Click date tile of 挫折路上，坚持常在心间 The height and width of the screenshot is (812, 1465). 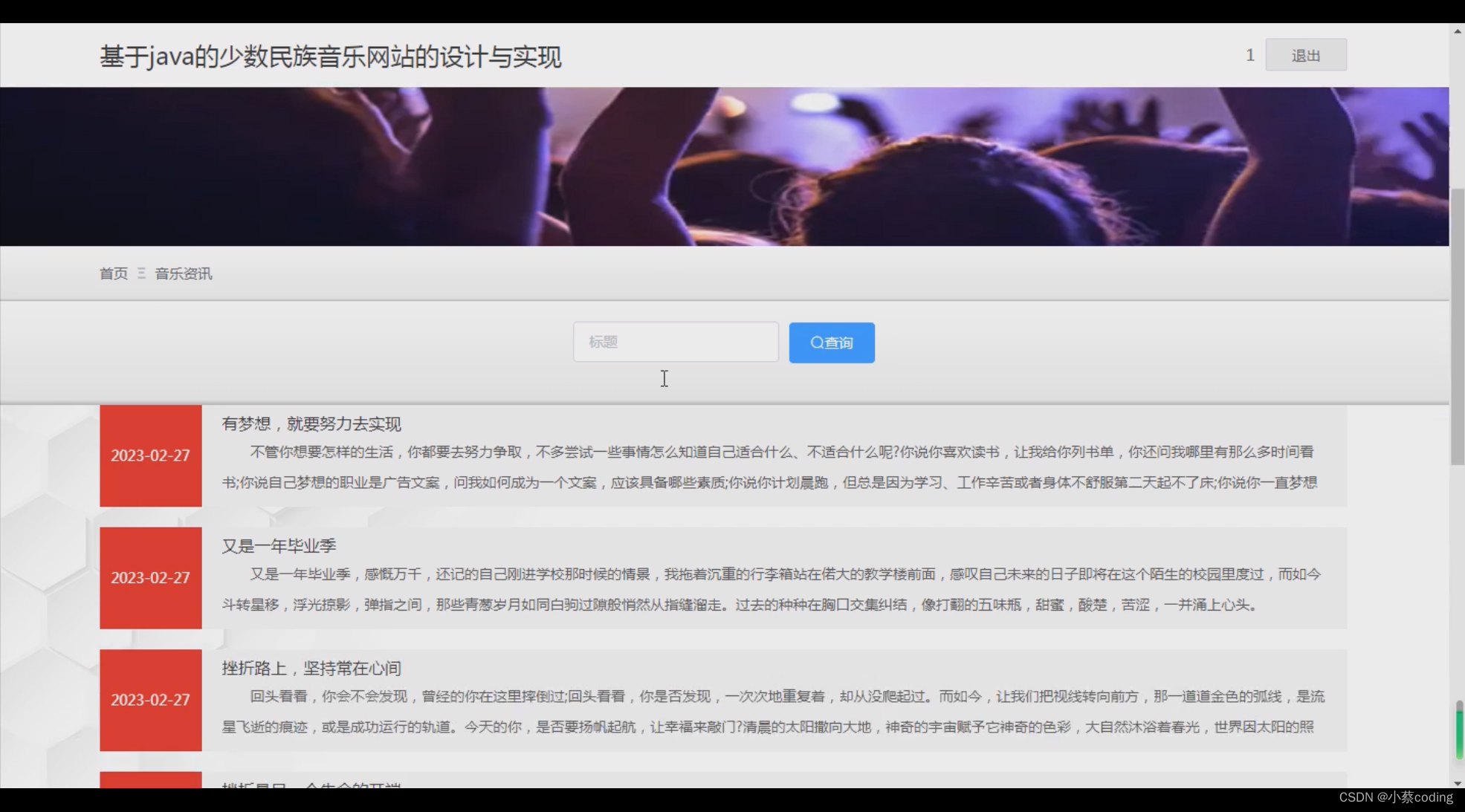pos(150,700)
